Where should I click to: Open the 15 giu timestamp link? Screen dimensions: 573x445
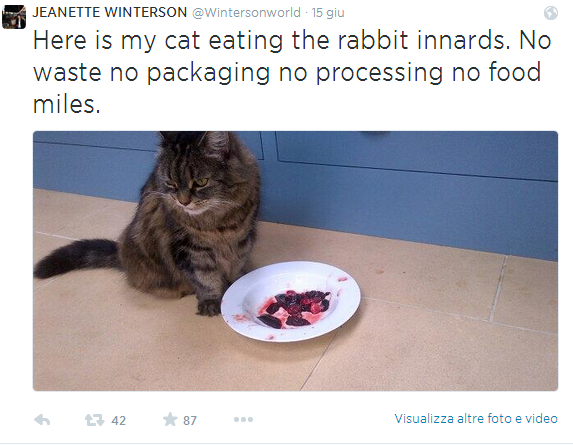click(328, 13)
